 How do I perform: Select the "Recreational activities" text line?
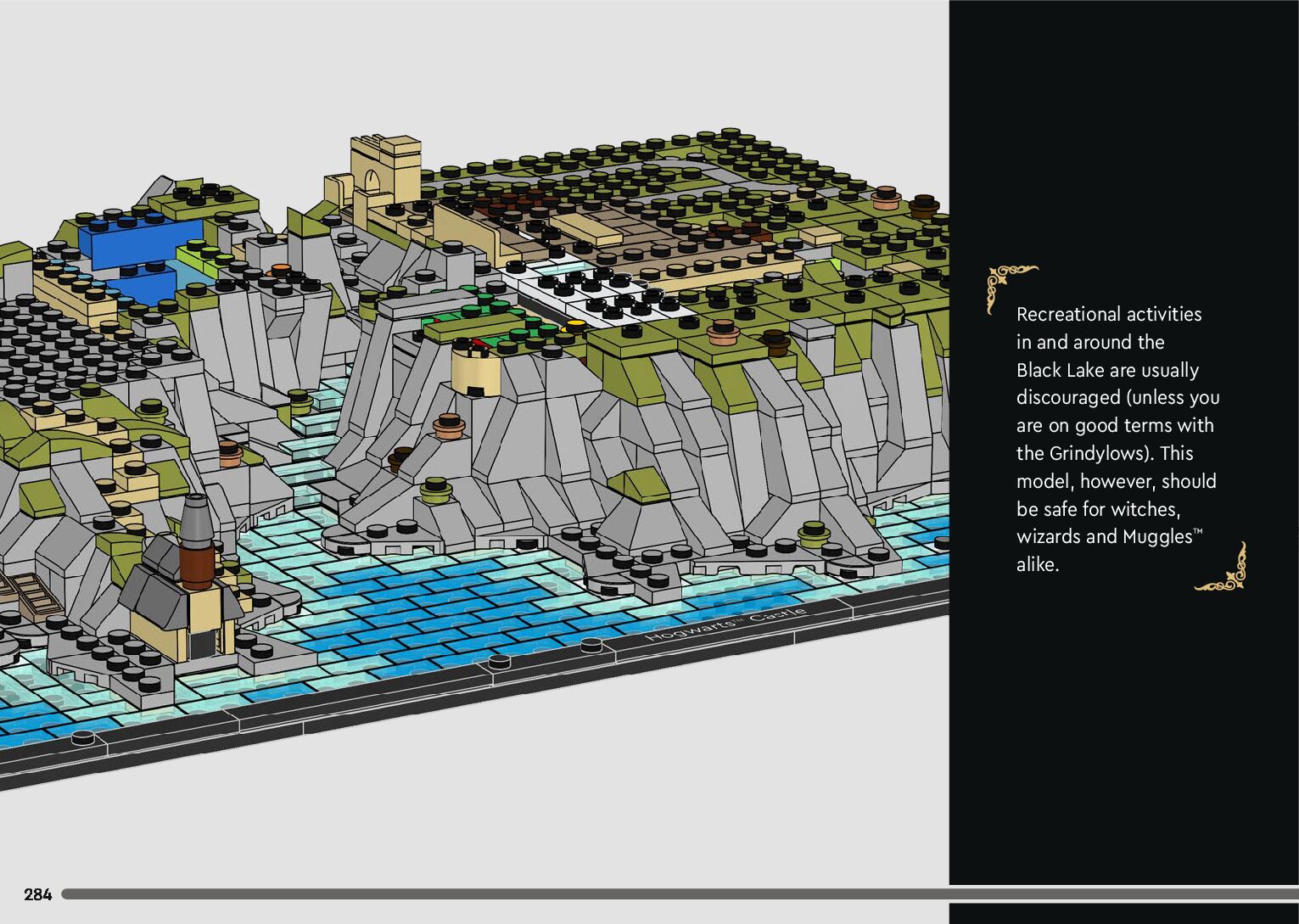click(1108, 314)
